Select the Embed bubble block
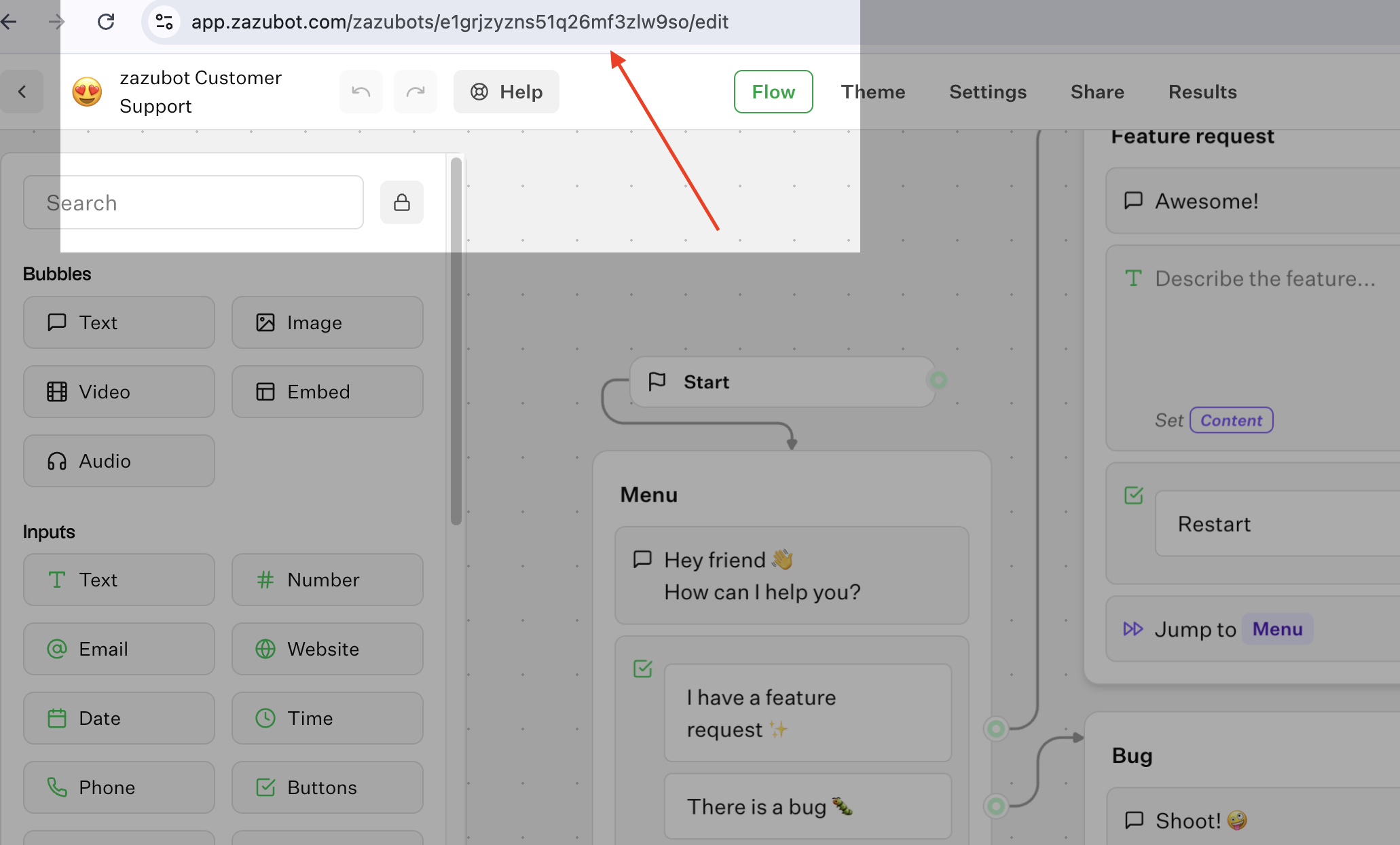Viewport: 1400px width, 845px height. pos(327,392)
